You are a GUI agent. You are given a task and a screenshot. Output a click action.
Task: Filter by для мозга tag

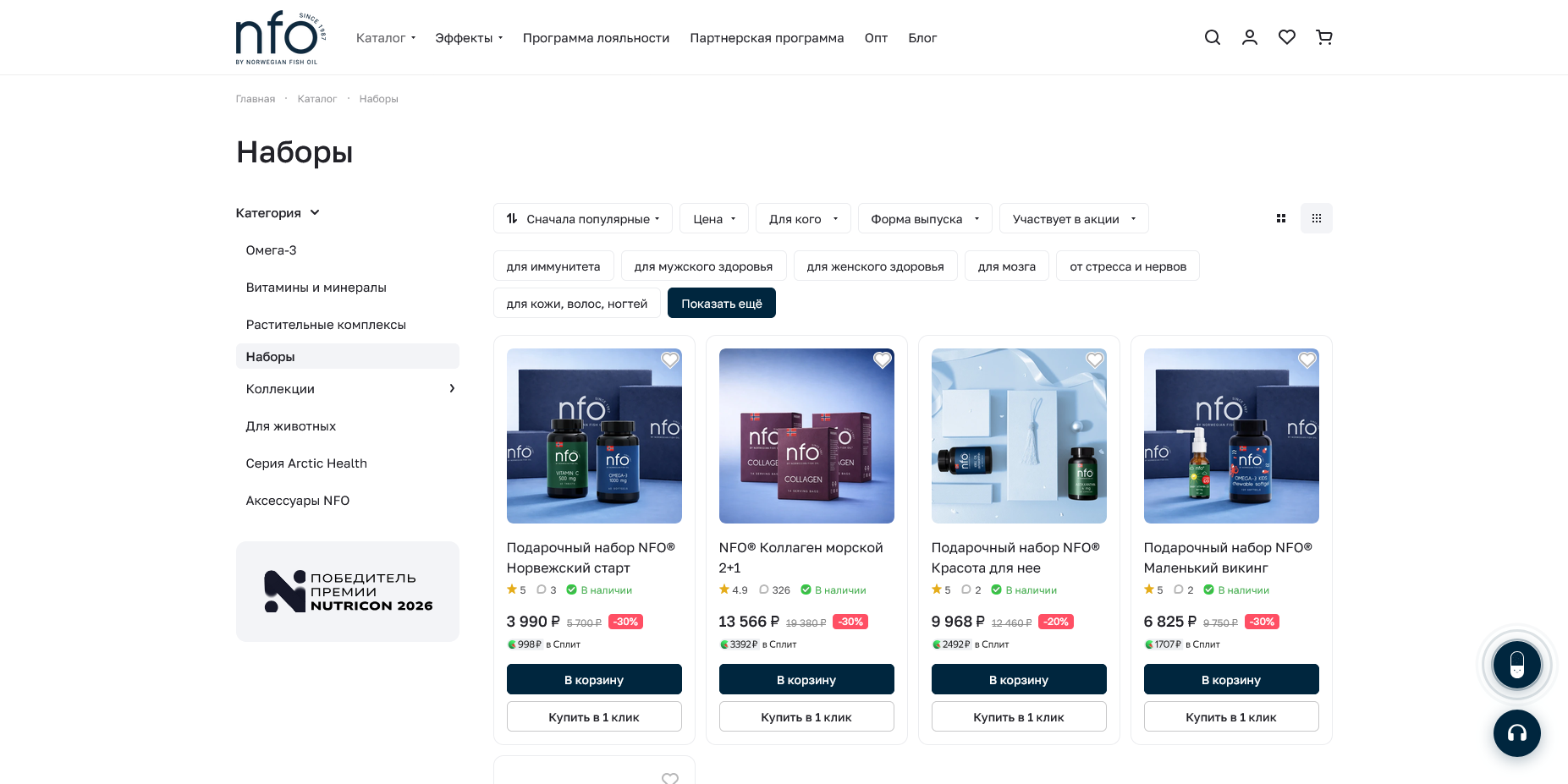point(1007,266)
